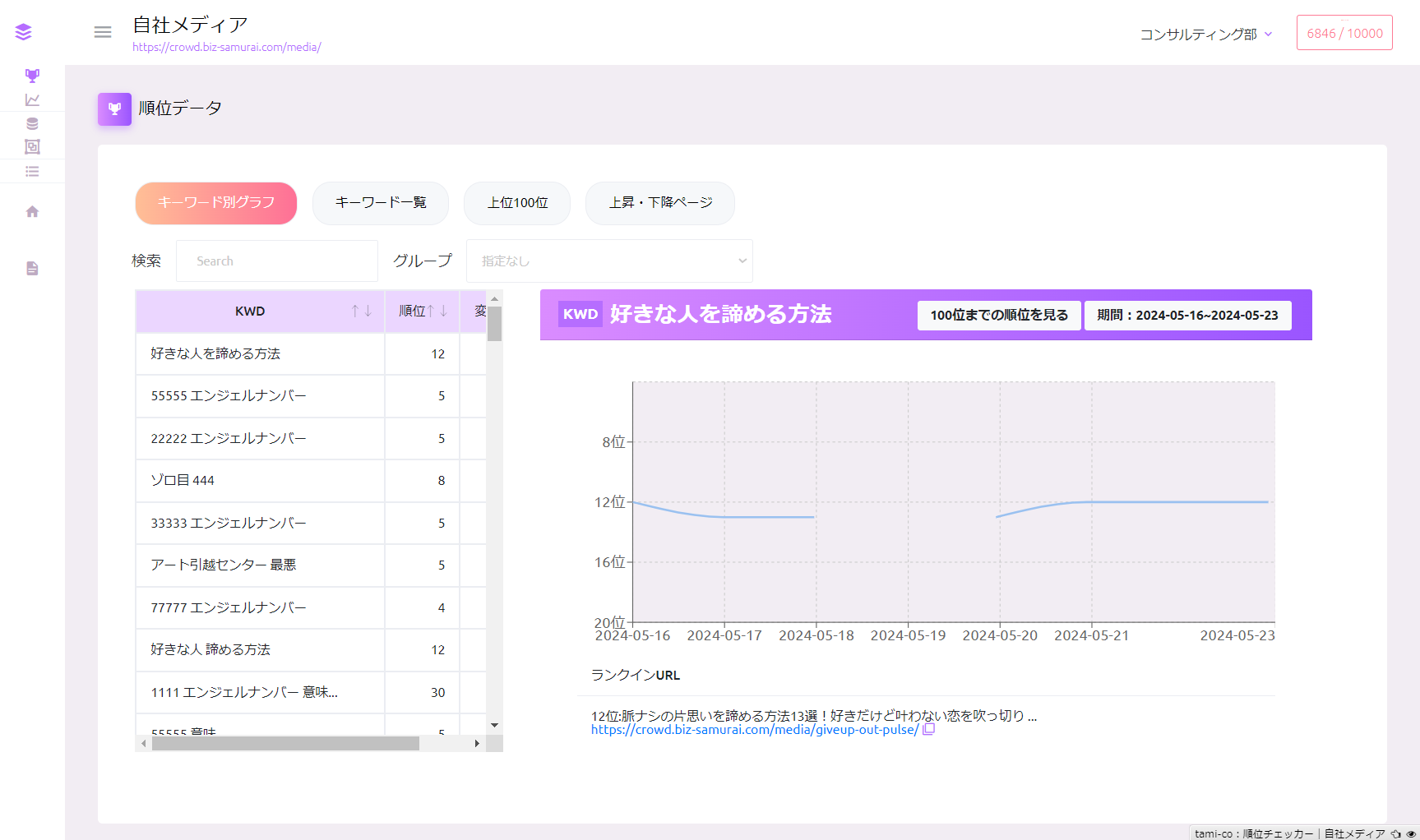Click tami-co：順位チェッカー status bar text

[x=1254, y=833]
